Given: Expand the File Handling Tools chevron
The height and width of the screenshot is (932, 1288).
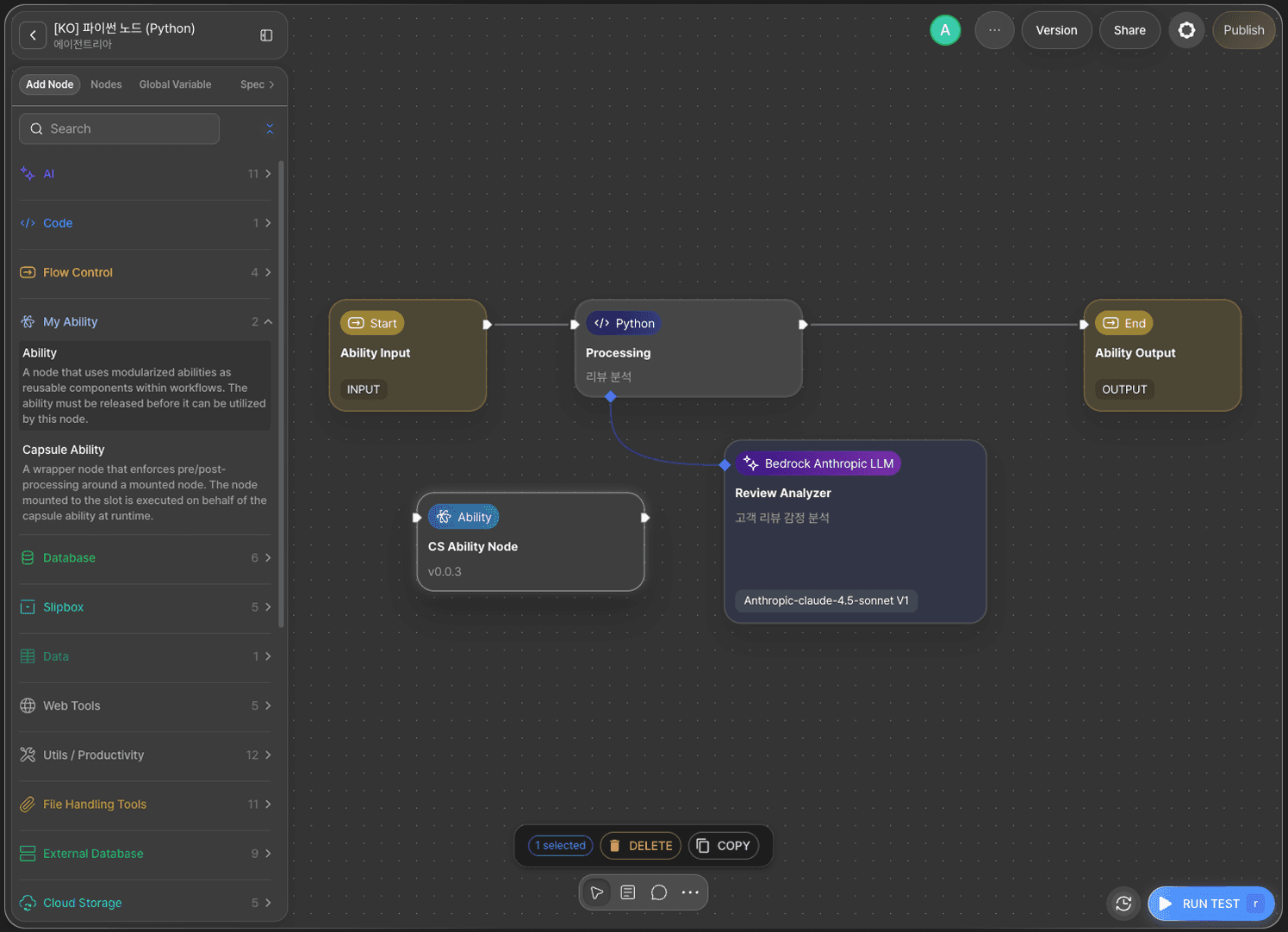Looking at the screenshot, I should point(268,805).
